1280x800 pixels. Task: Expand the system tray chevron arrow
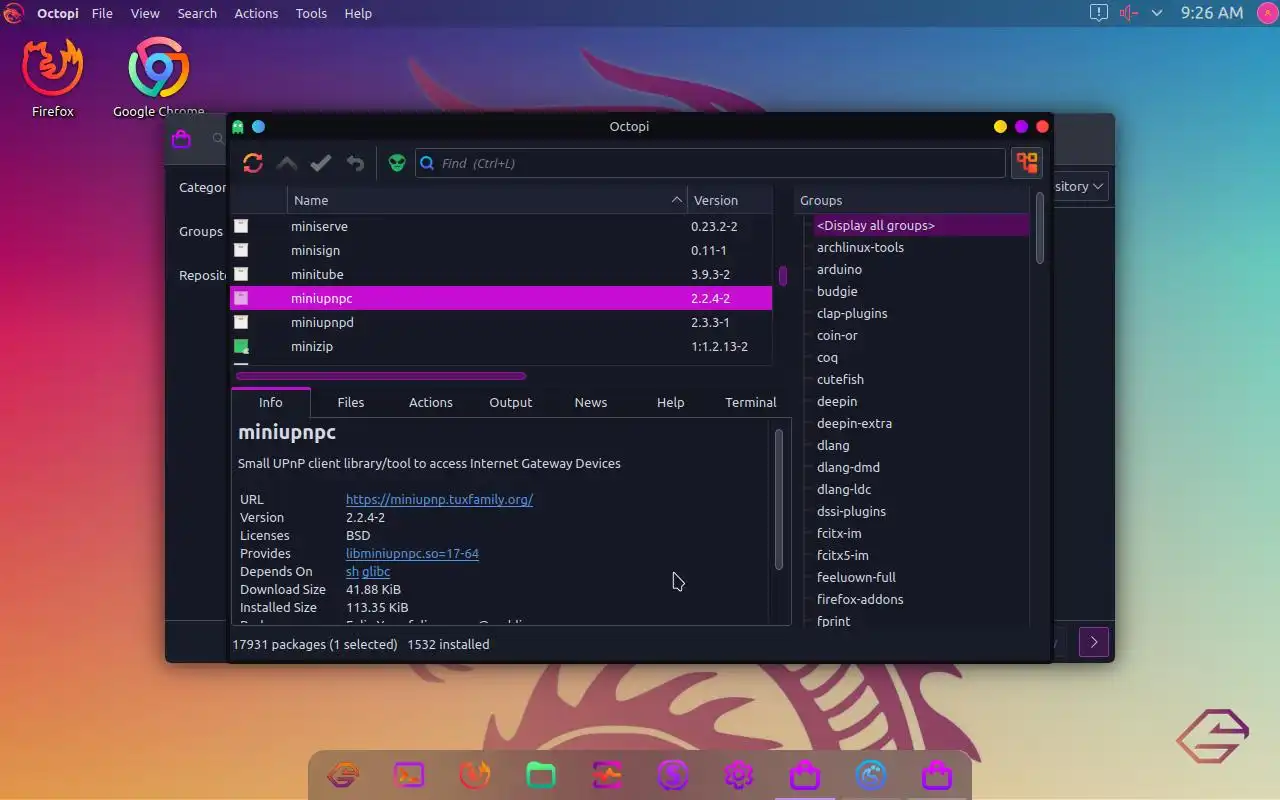click(x=1157, y=13)
